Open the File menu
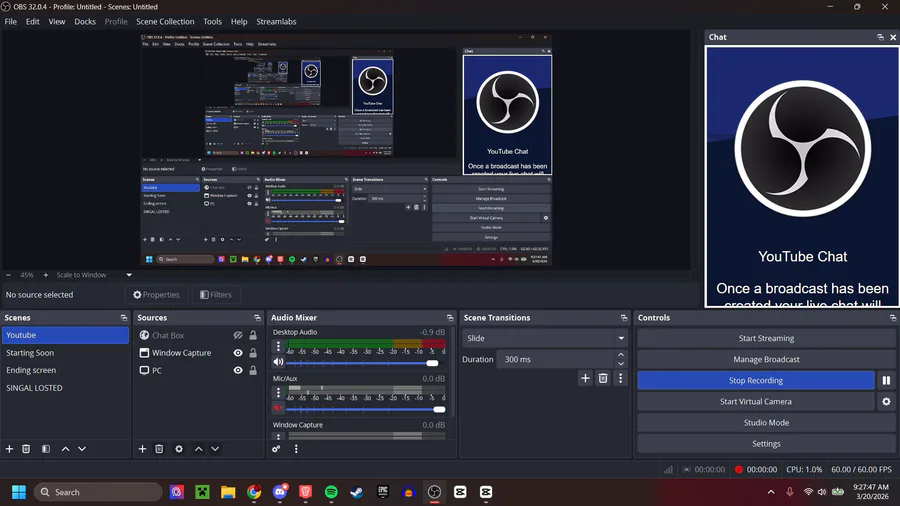The image size is (900, 506). (10, 21)
